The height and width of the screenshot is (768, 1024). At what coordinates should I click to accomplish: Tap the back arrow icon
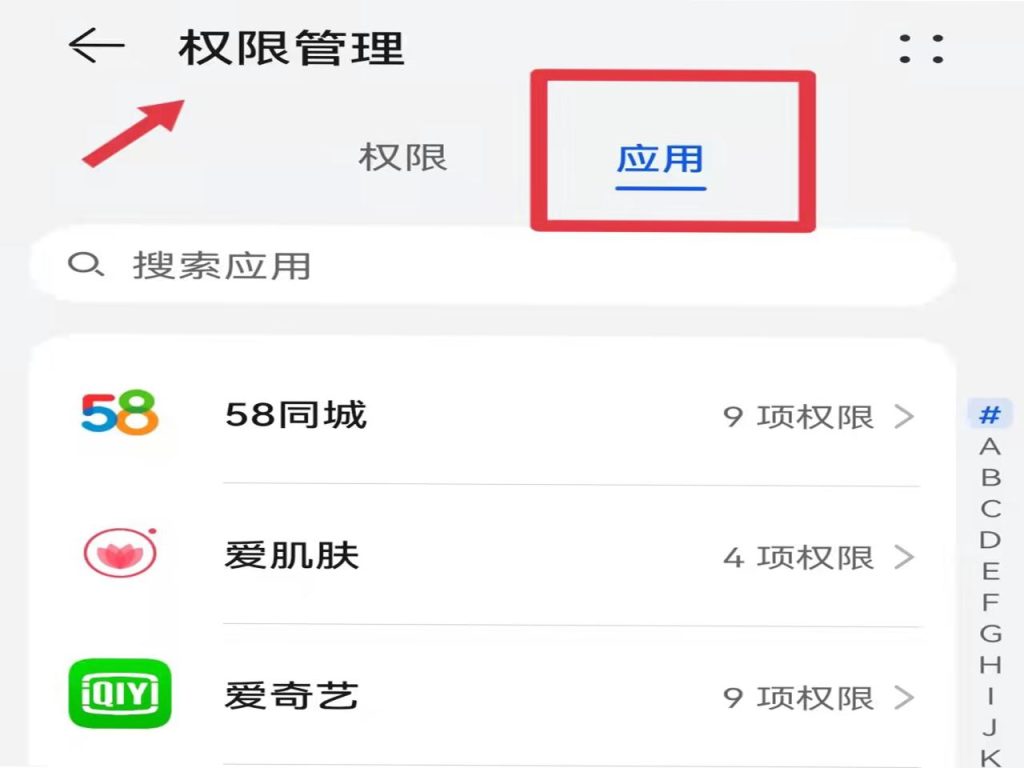coord(97,46)
